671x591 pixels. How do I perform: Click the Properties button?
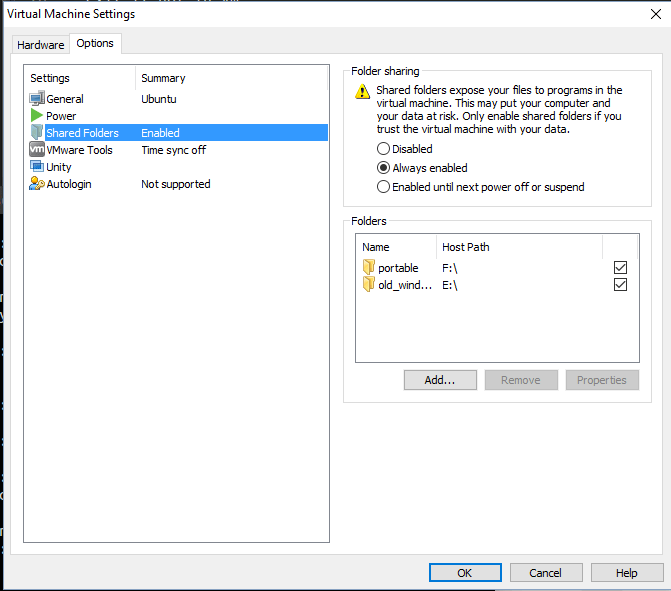(602, 380)
